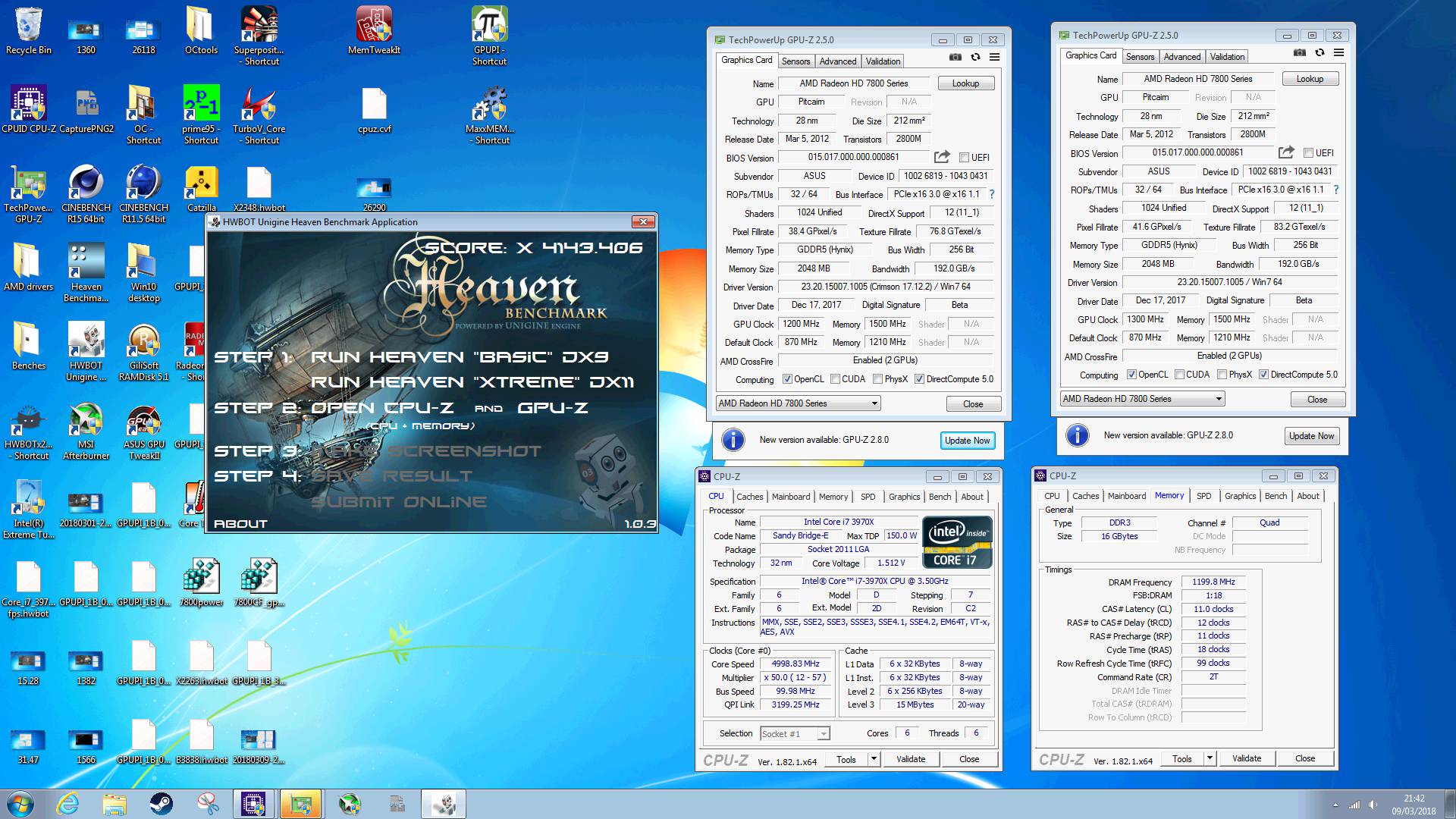Open Steam from the taskbar
The image size is (1456, 819).
(x=161, y=804)
